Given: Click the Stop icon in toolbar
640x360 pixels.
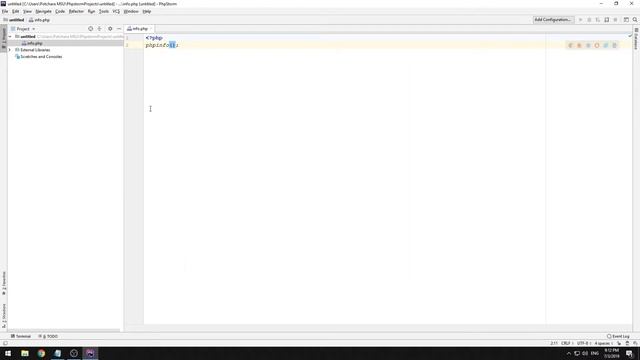Looking at the screenshot, I should [616, 20].
